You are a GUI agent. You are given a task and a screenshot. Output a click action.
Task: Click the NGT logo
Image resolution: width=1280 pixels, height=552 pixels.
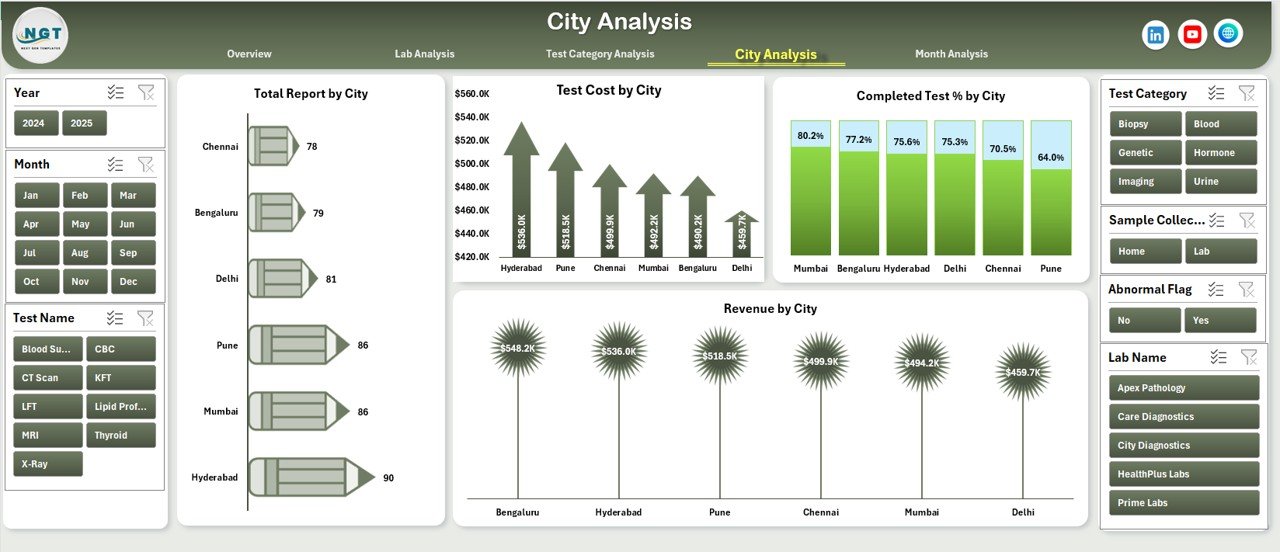pyautogui.click(x=40, y=35)
